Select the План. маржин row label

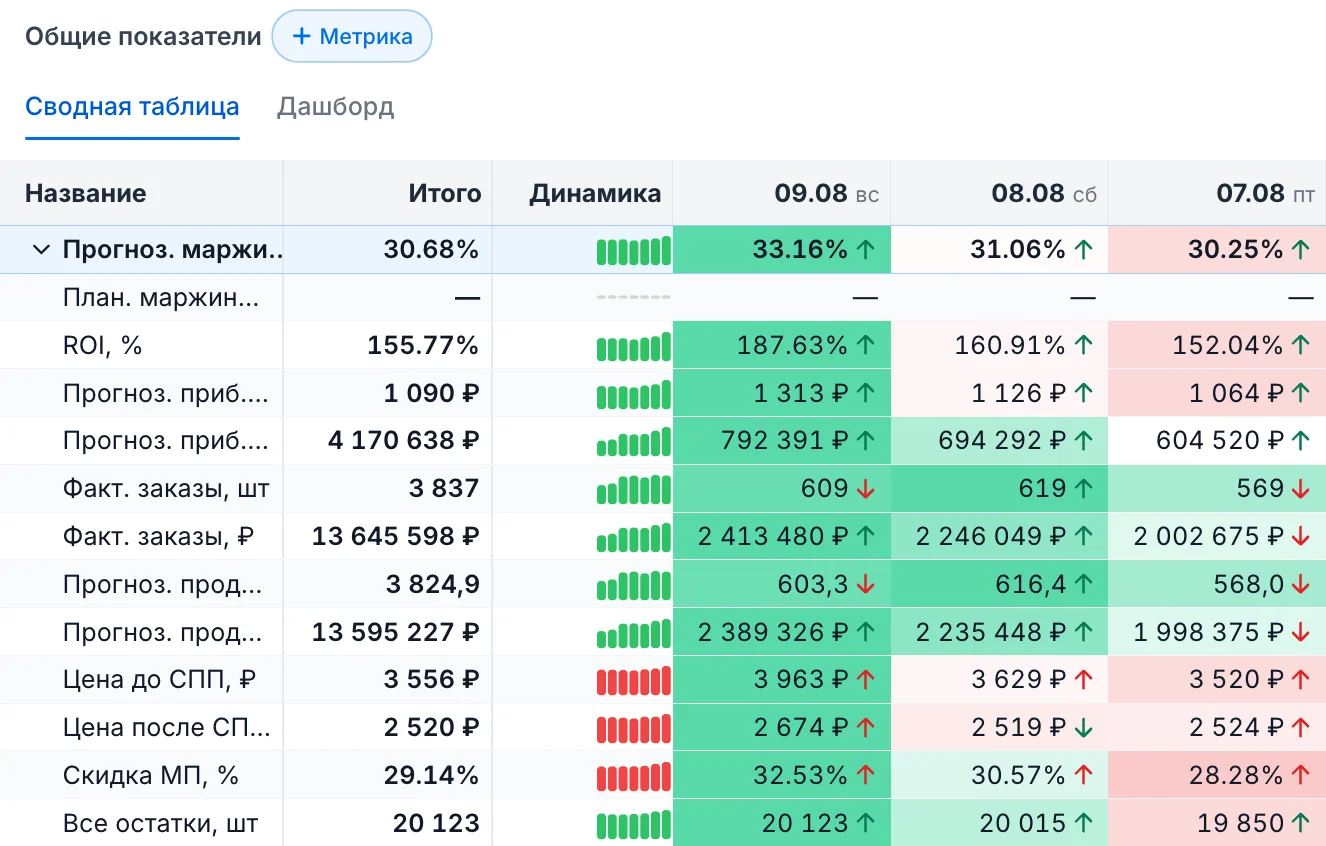pyautogui.click(x=161, y=298)
